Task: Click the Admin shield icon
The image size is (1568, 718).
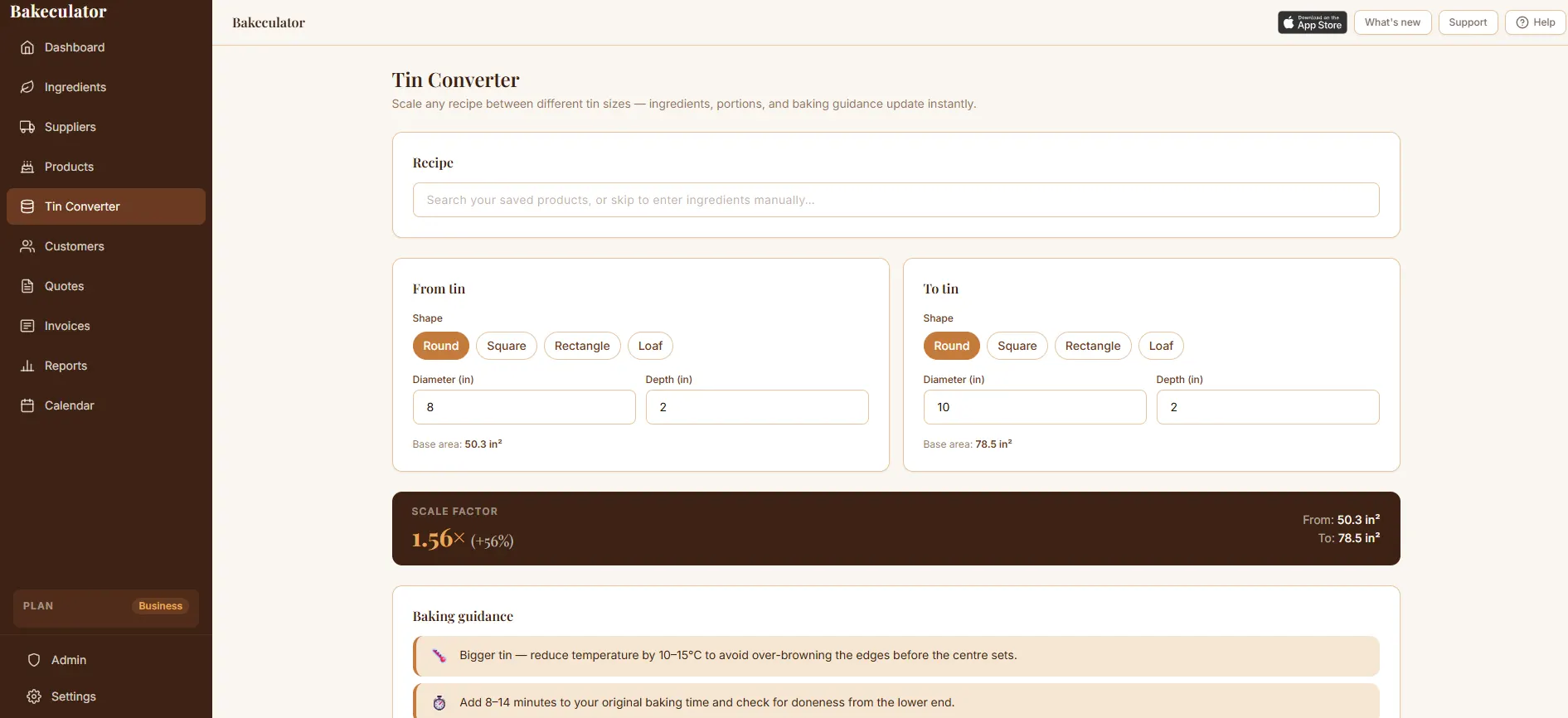Action: point(34,660)
